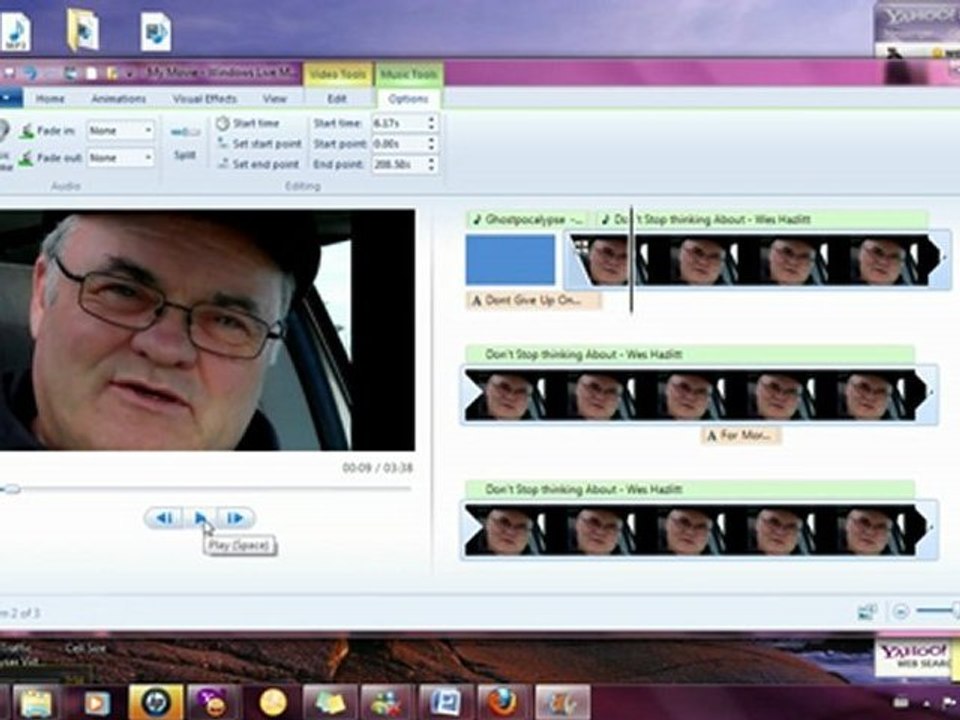This screenshot has width=960, height=720.
Task: Click the Play button under the preview
Action: [200, 518]
